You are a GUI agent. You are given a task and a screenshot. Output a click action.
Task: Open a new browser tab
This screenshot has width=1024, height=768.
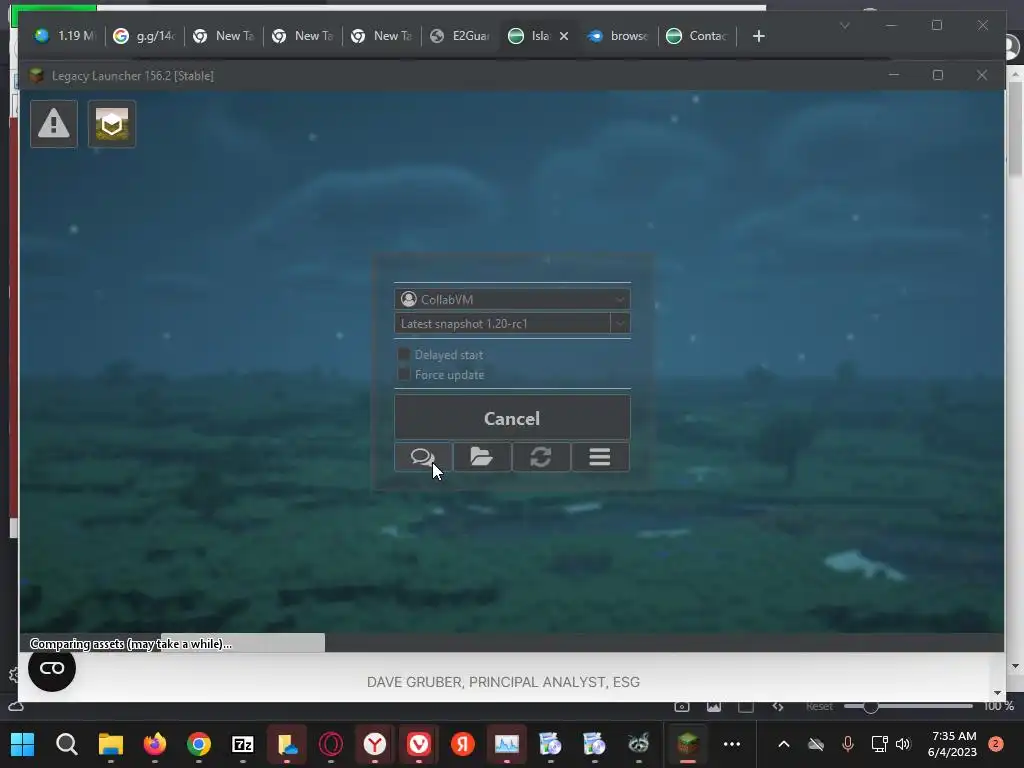(758, 36)
